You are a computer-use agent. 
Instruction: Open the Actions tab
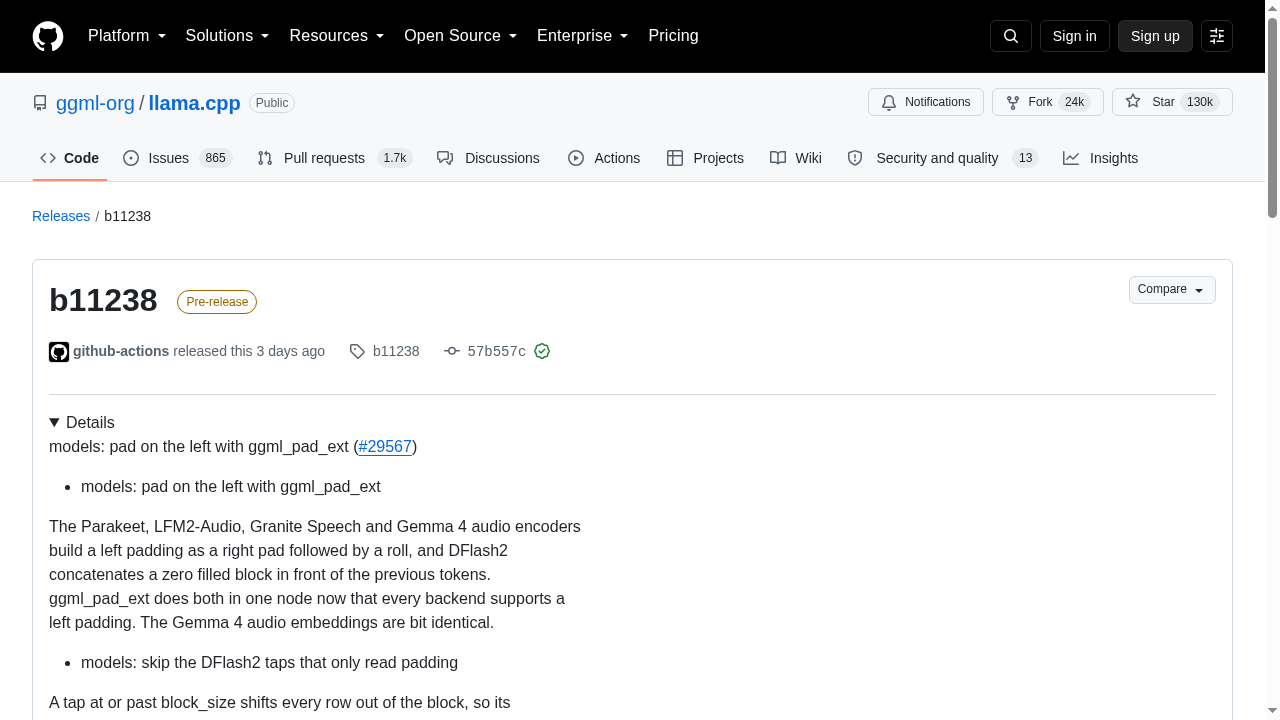pyautogui.click(x=604, y=158)
